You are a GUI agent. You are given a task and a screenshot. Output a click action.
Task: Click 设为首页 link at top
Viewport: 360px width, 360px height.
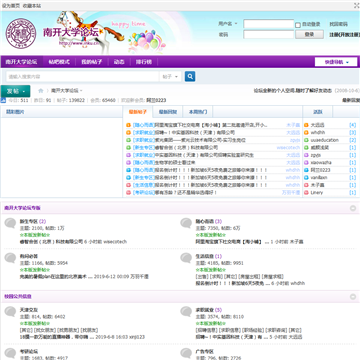point(11,6)
